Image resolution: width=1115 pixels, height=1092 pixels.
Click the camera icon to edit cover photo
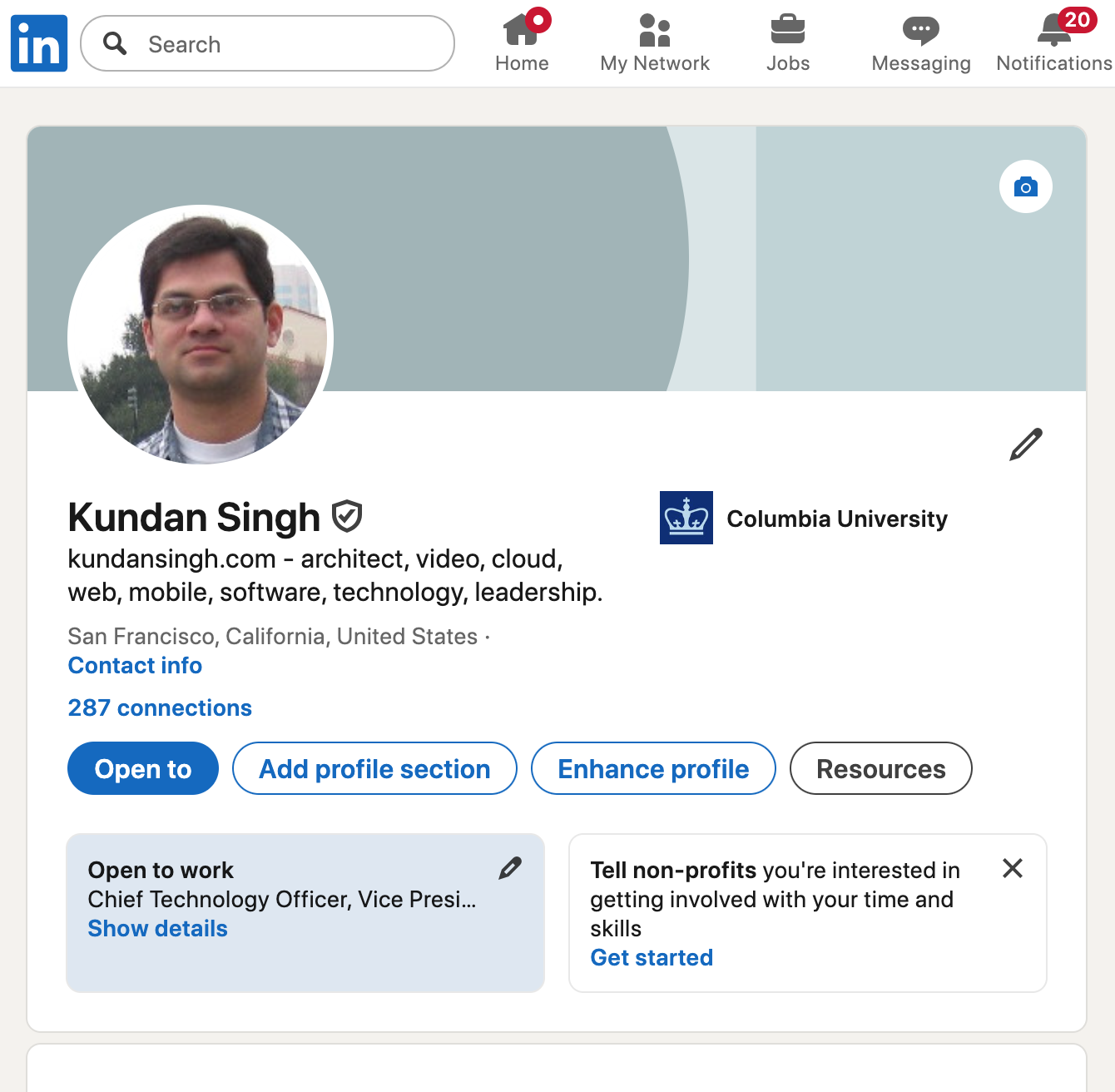1025,186
